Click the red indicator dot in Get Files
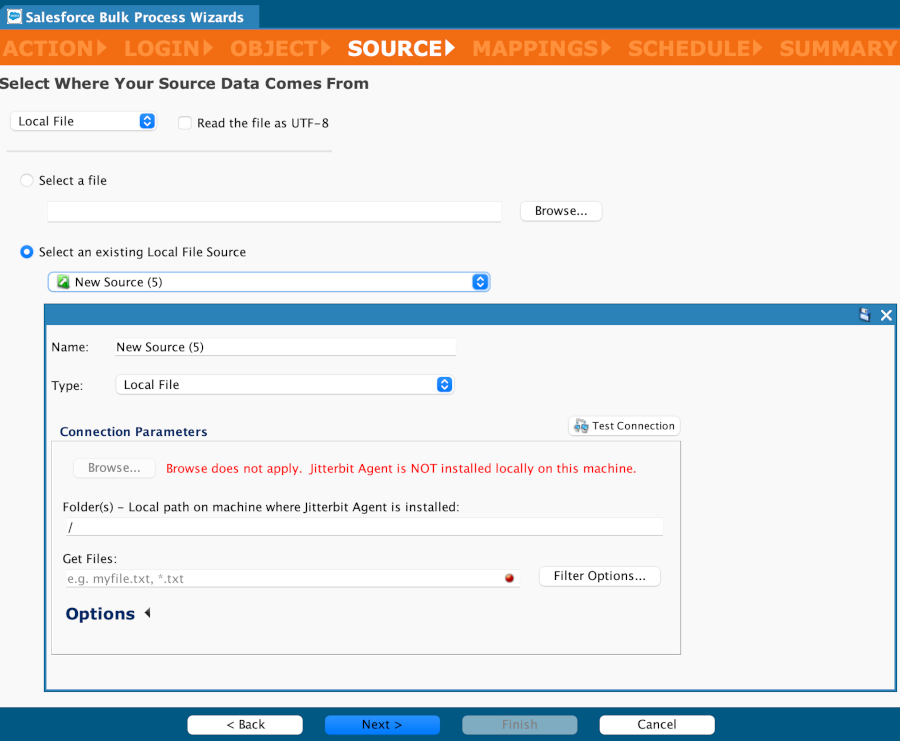This screenshot has height=741, width=900. click(509, 578)
